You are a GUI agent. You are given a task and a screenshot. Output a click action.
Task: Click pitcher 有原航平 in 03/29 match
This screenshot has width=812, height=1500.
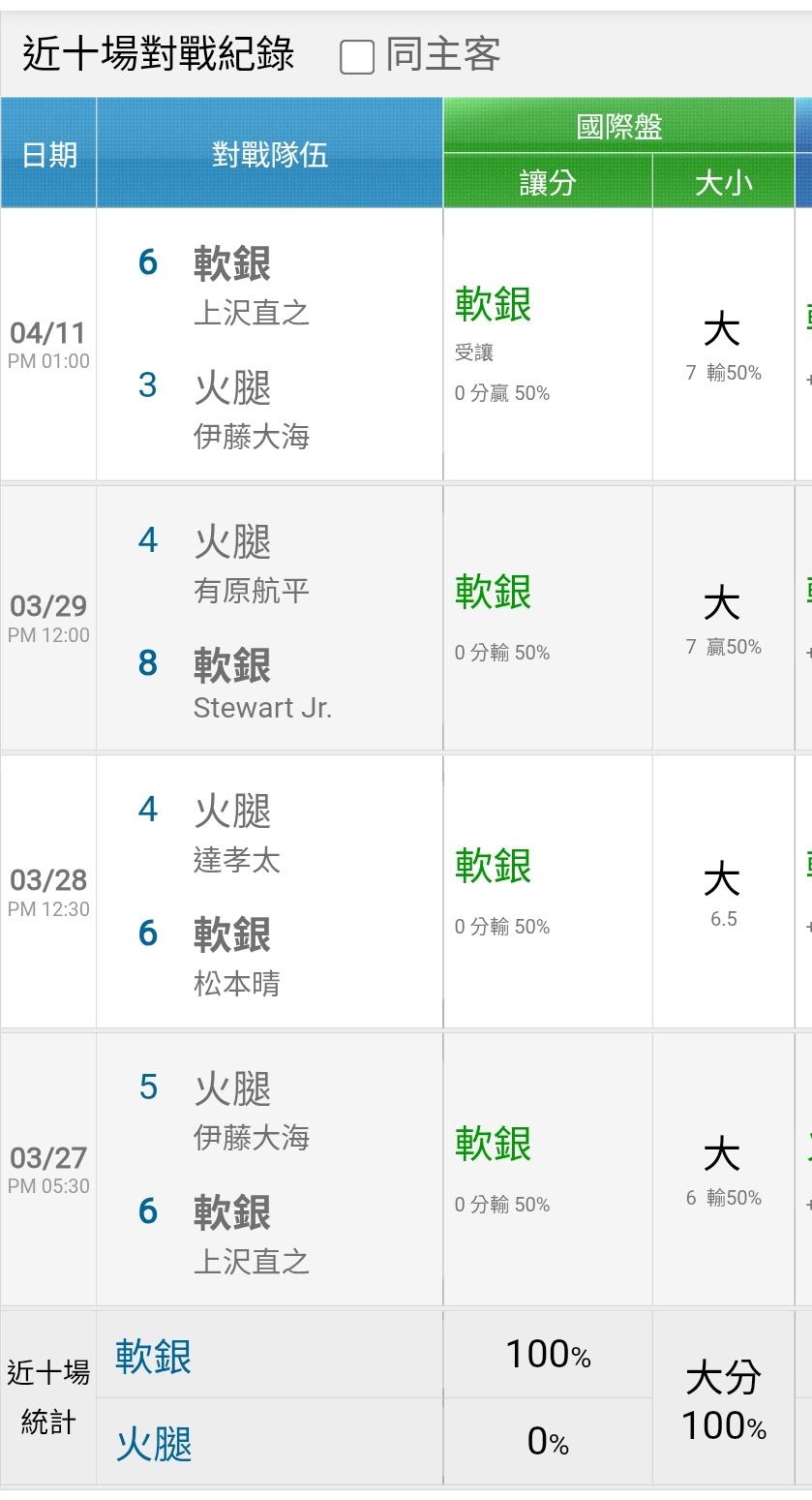(x=252, y=591)
